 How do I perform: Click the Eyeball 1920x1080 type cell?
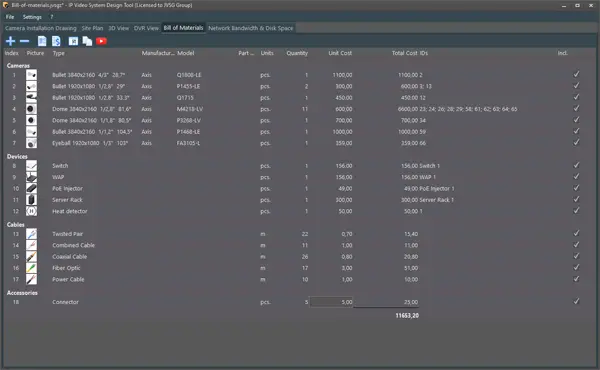(90, 143)
